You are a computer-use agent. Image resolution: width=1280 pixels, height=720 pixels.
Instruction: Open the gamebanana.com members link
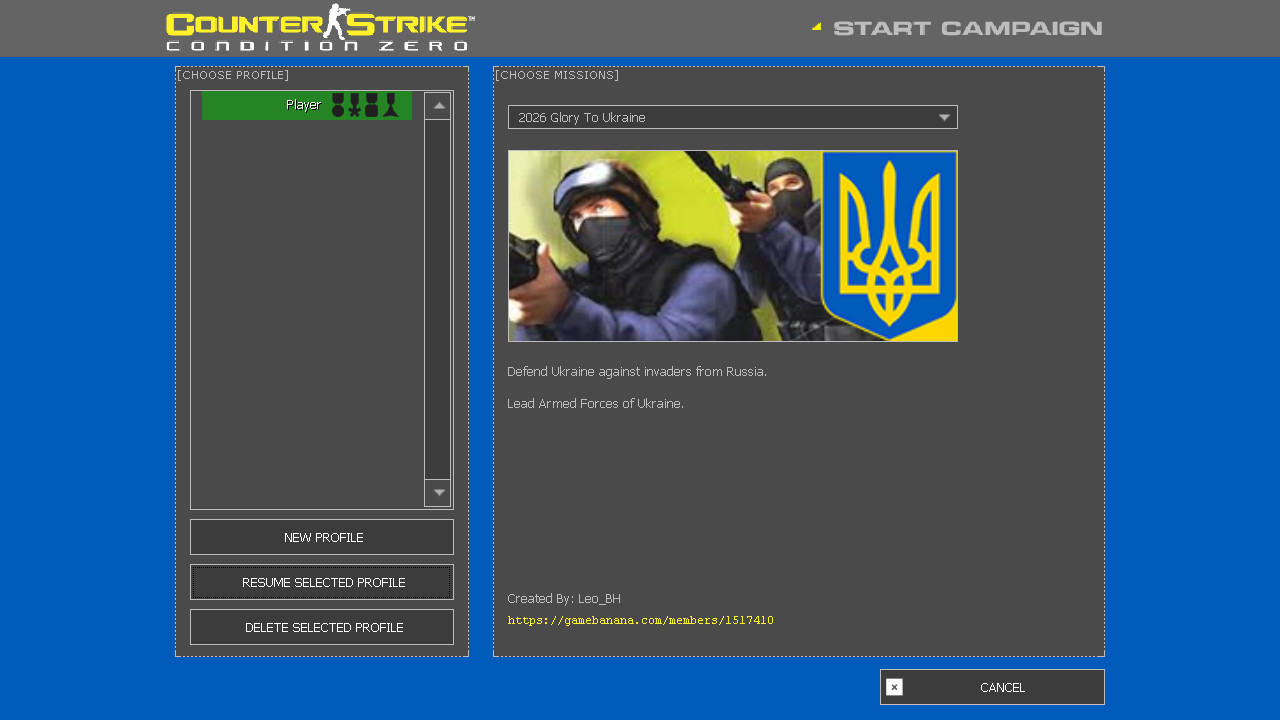640,620
